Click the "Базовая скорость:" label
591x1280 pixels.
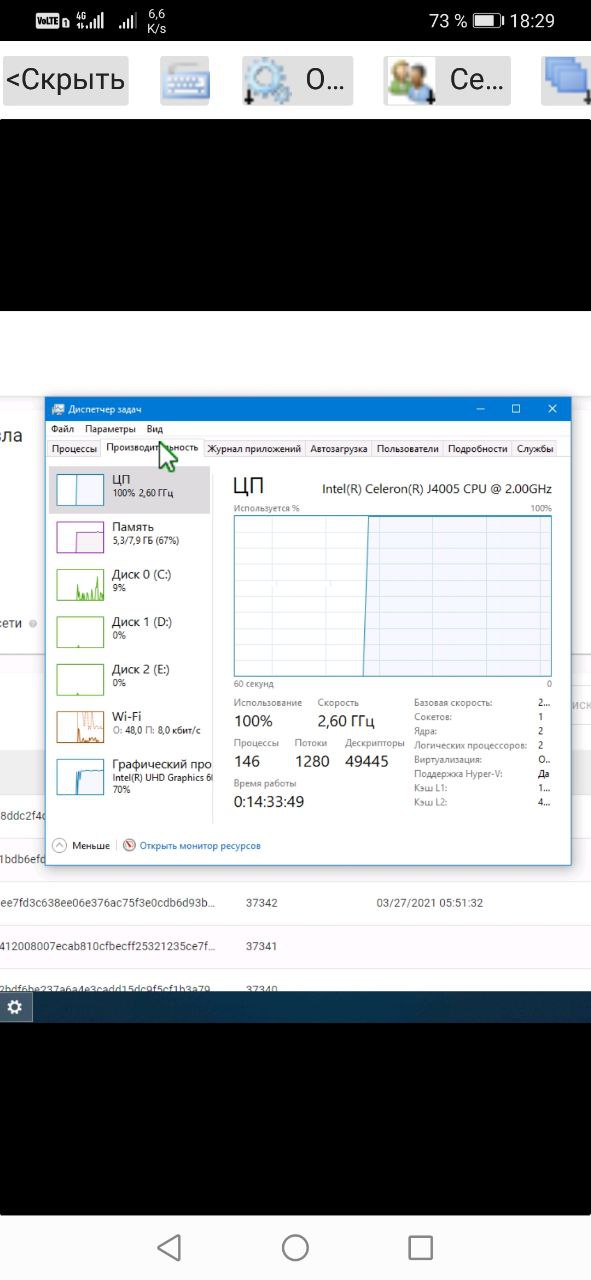click(453, 703)
